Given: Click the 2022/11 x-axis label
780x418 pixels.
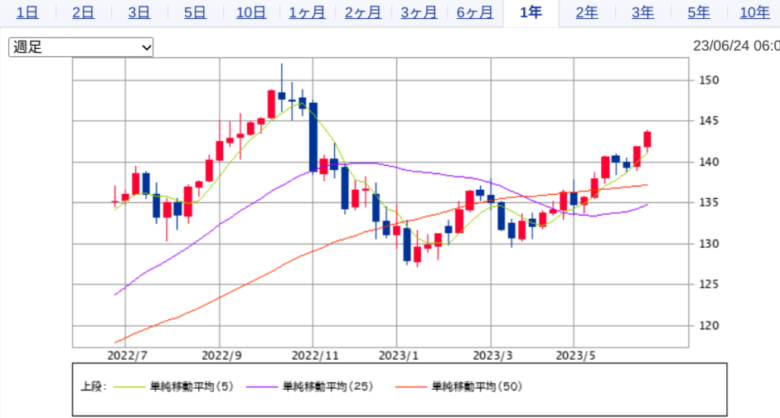Looking at the screenshot, I should [x=315, y=356].
